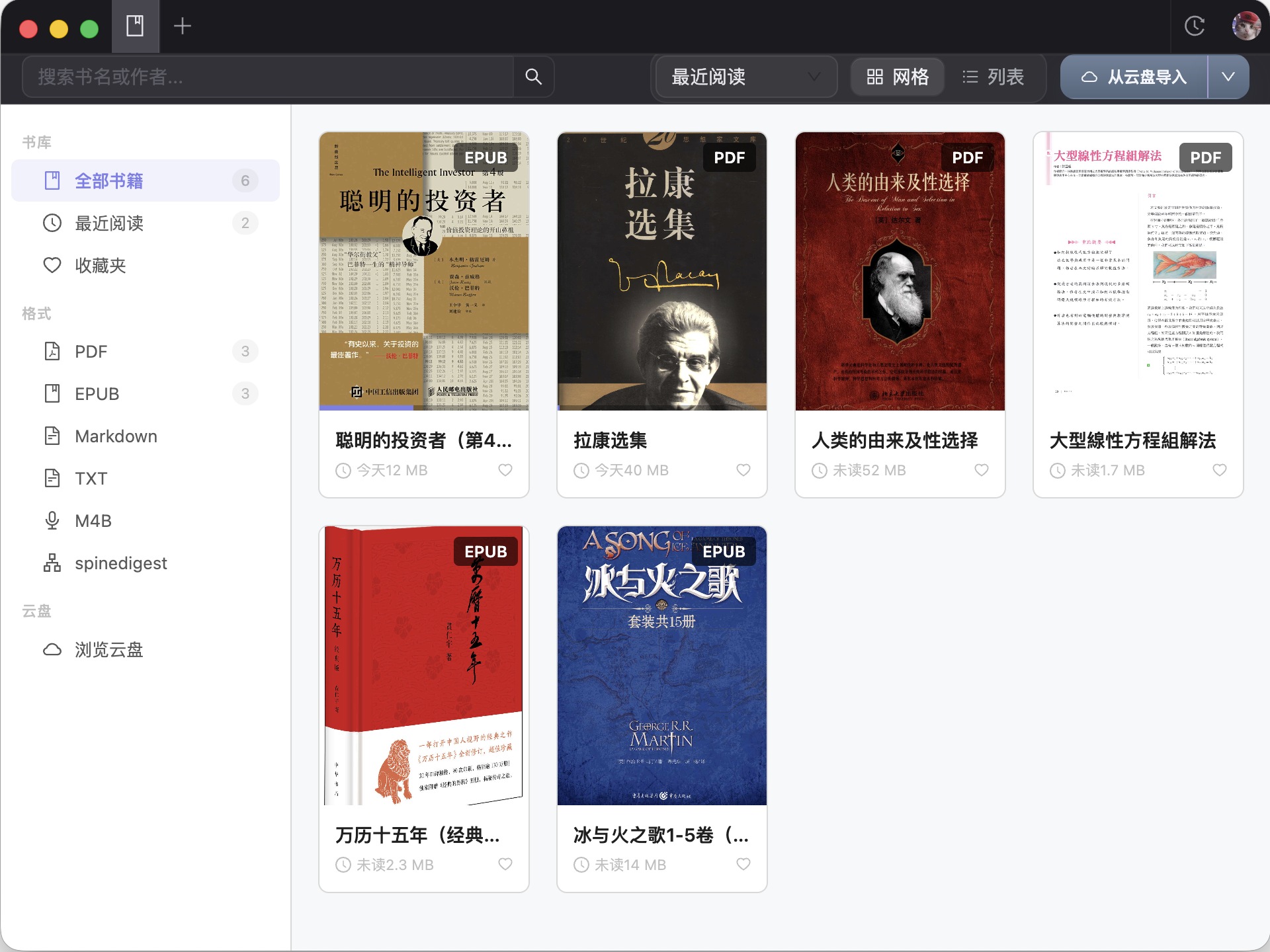Browse cloud drive via 浏览云盘
Image resolution: width=1270 pixels, height=952 pixels.
click(x=108, y=650)
